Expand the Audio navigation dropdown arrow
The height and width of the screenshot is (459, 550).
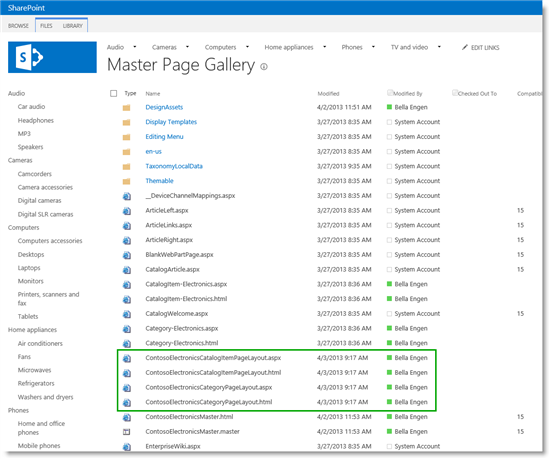click(x=135, y=47)
